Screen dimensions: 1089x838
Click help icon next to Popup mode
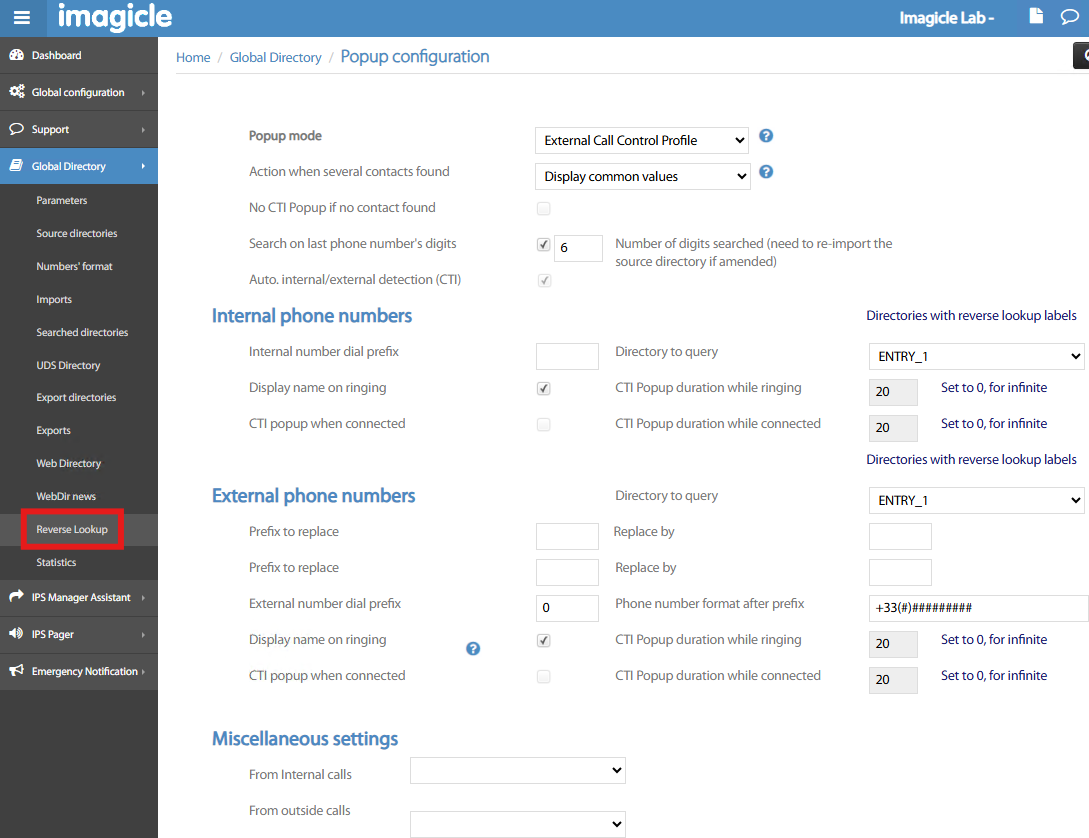coord(766,136)
